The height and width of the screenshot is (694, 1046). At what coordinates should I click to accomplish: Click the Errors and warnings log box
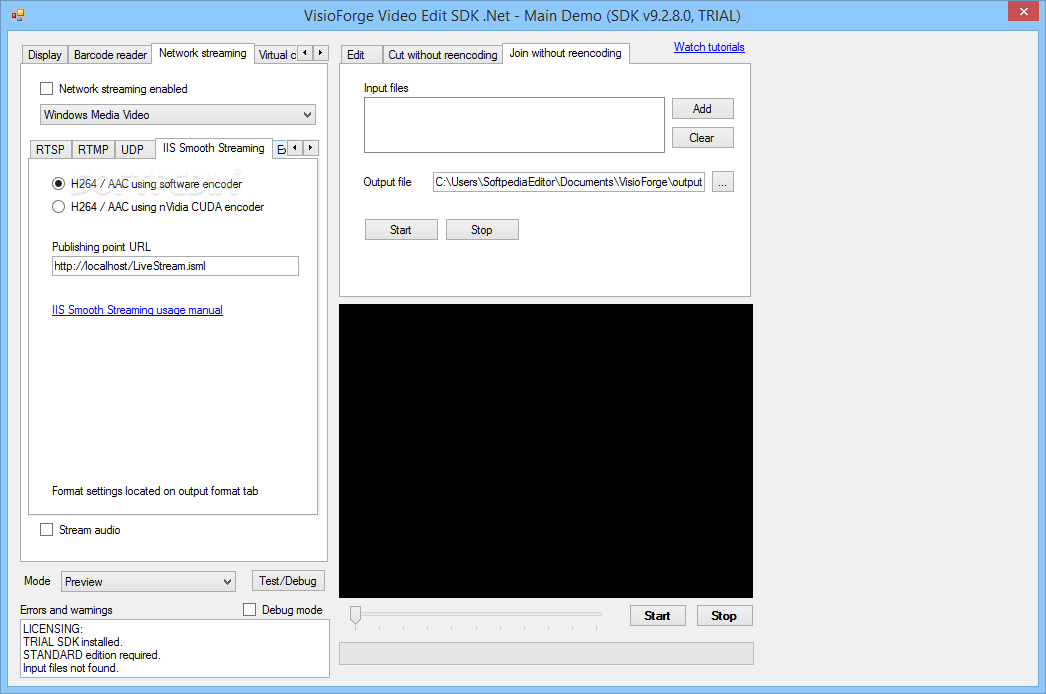pyautogui.click(x=175, y=649)
